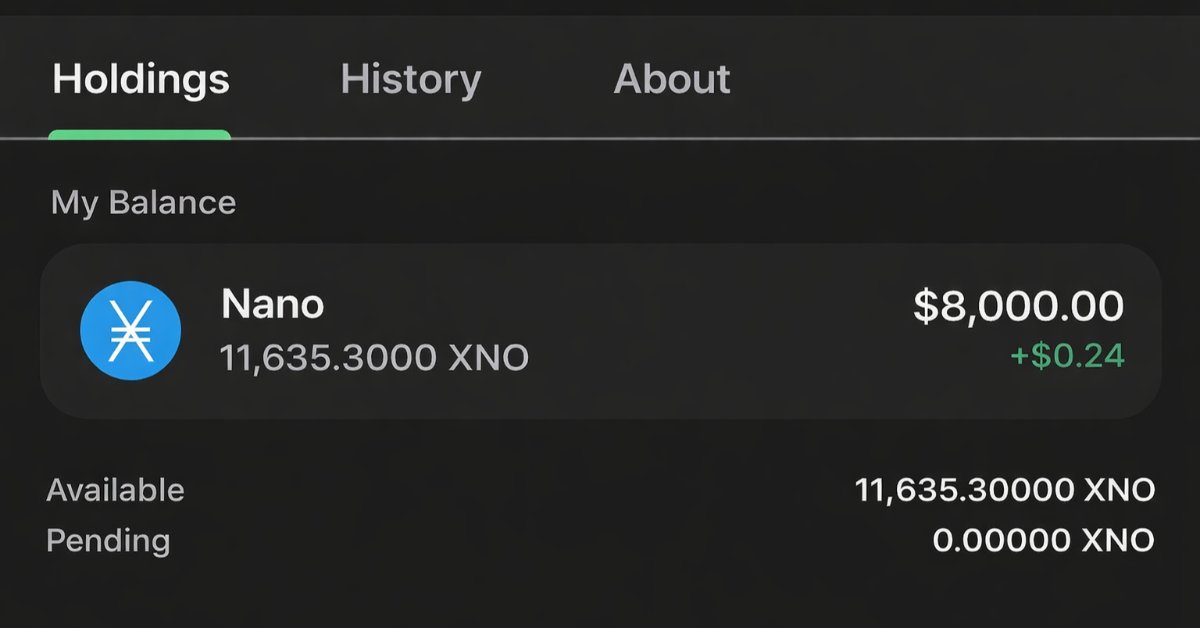Click the Pending label
The image size is (1200, 628).
click(108, 541)
